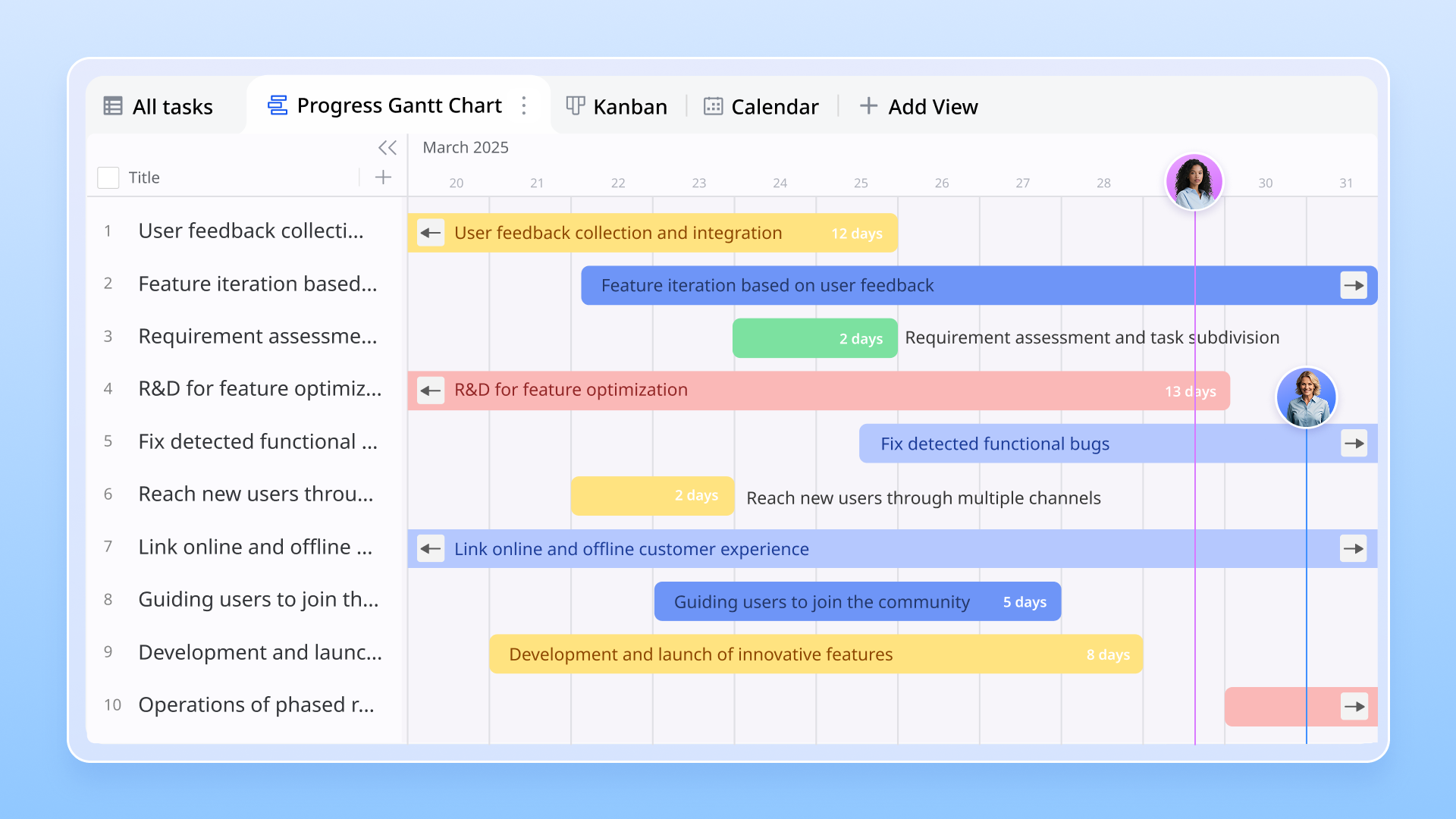Click right arrow on Operations of phased bar
Image resolution: width=1456 pixels, height=819 pixels.
pos(1354,707)
